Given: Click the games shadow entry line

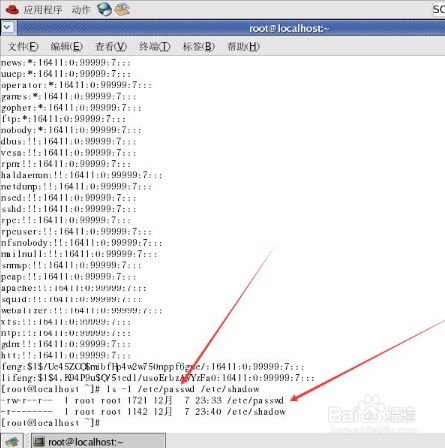Looking at the screenshot, I should click(68, 97).
